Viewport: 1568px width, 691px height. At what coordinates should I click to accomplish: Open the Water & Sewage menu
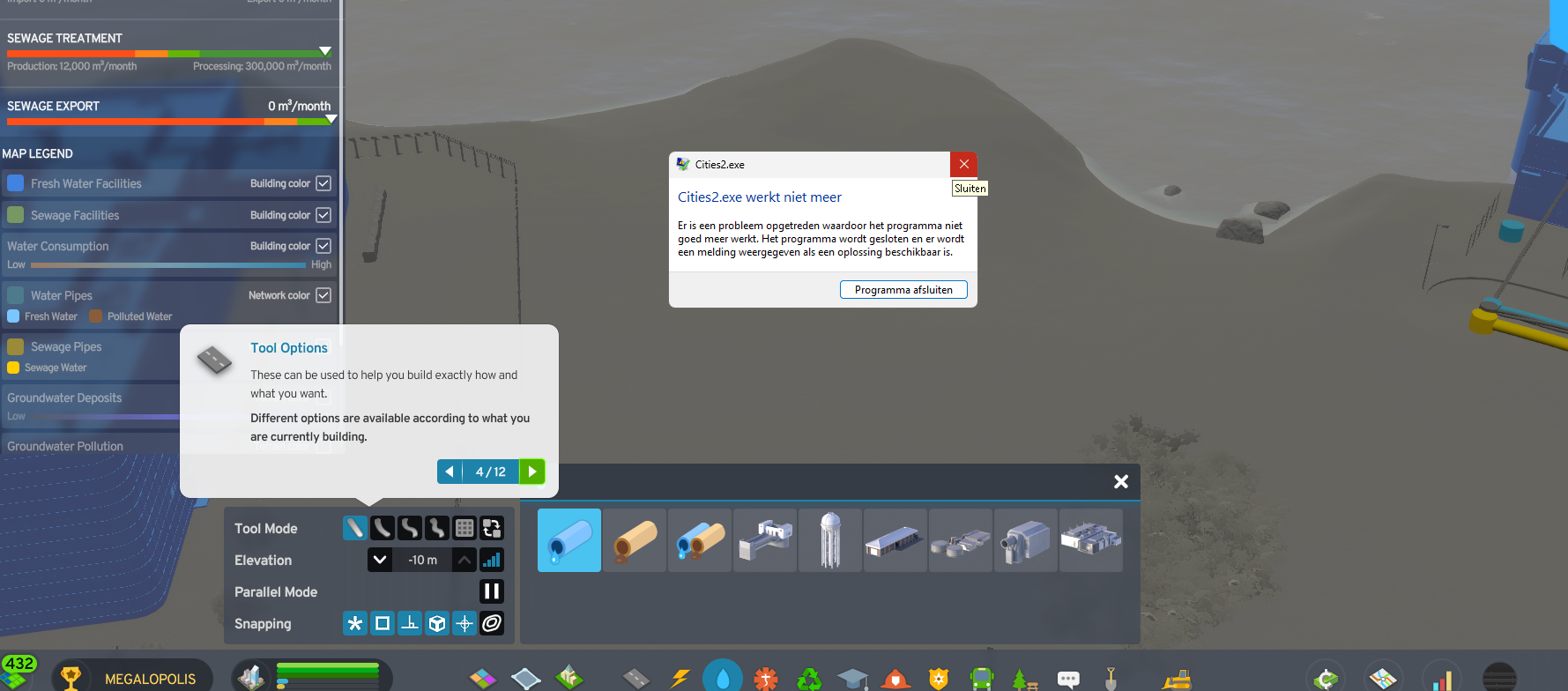click(723, 677)
